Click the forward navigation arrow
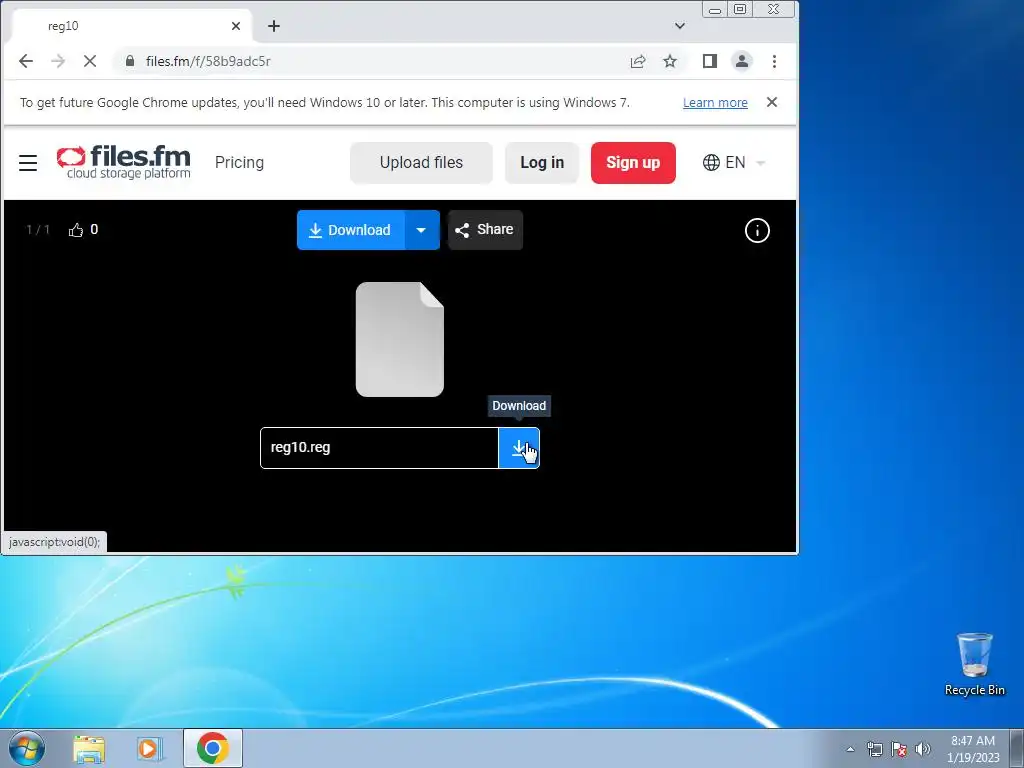This screenshot has height=768, width=1024. (x=58, y=61)
